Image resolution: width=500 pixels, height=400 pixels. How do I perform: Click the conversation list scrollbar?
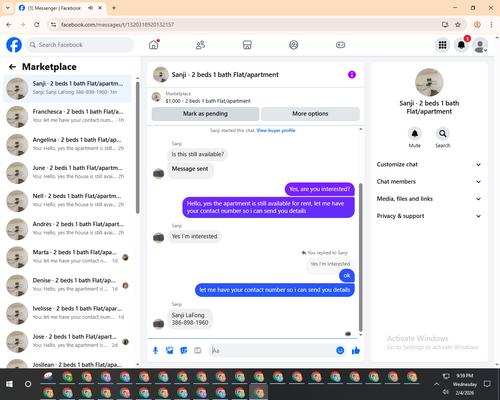pyautogui.click(x=137, y=147)
